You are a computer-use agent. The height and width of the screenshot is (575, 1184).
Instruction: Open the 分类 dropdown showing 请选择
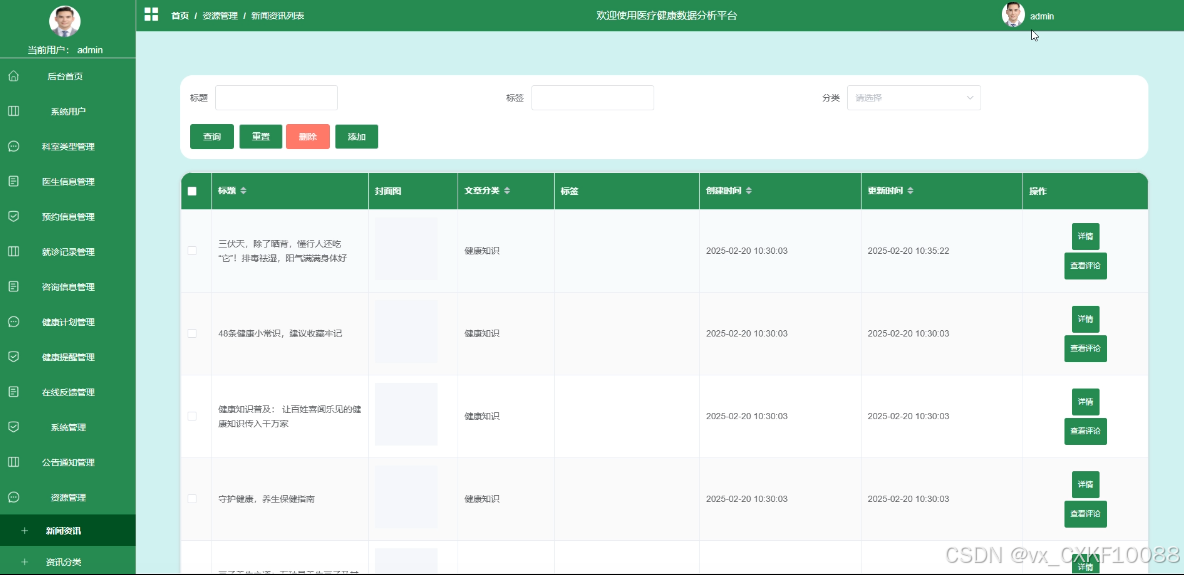914,97
